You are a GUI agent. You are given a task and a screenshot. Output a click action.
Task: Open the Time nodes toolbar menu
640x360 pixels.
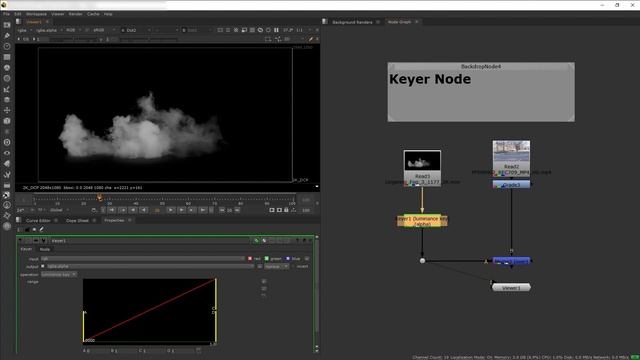click(x=7, y=47)
